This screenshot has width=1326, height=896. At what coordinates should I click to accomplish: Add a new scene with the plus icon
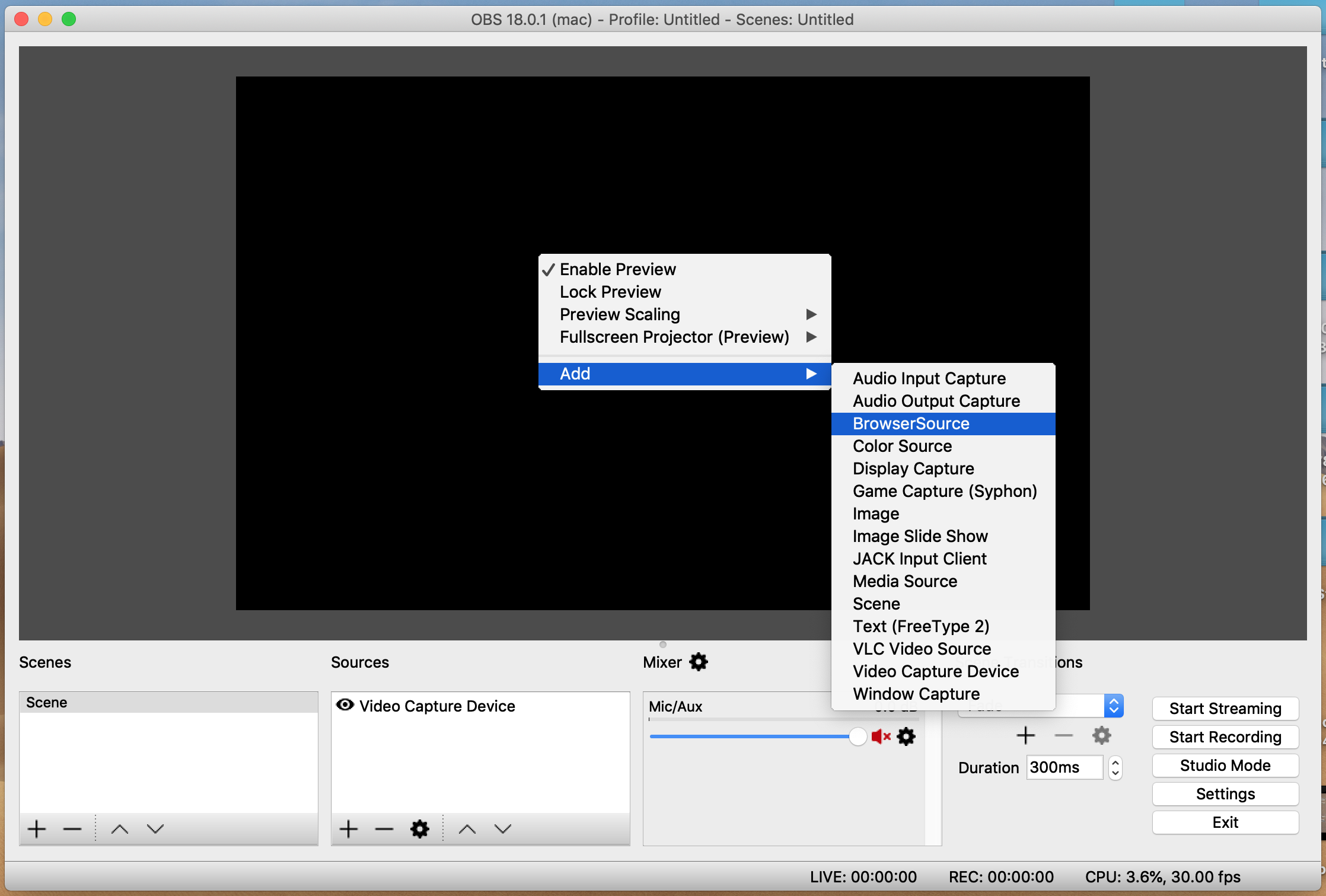[37, 829]
